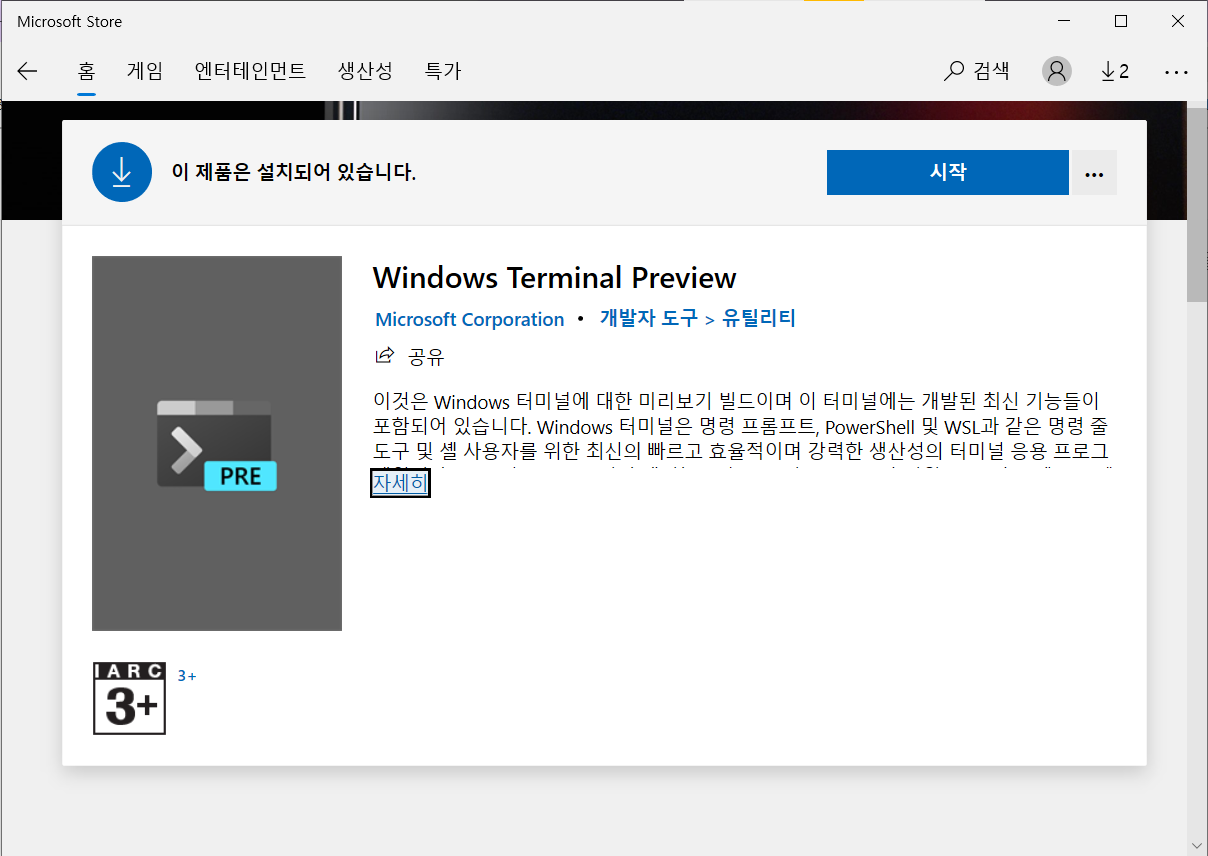Click the 검색 search button
The height and width of the screenshot is (856, 1208).
click(977, 71)
